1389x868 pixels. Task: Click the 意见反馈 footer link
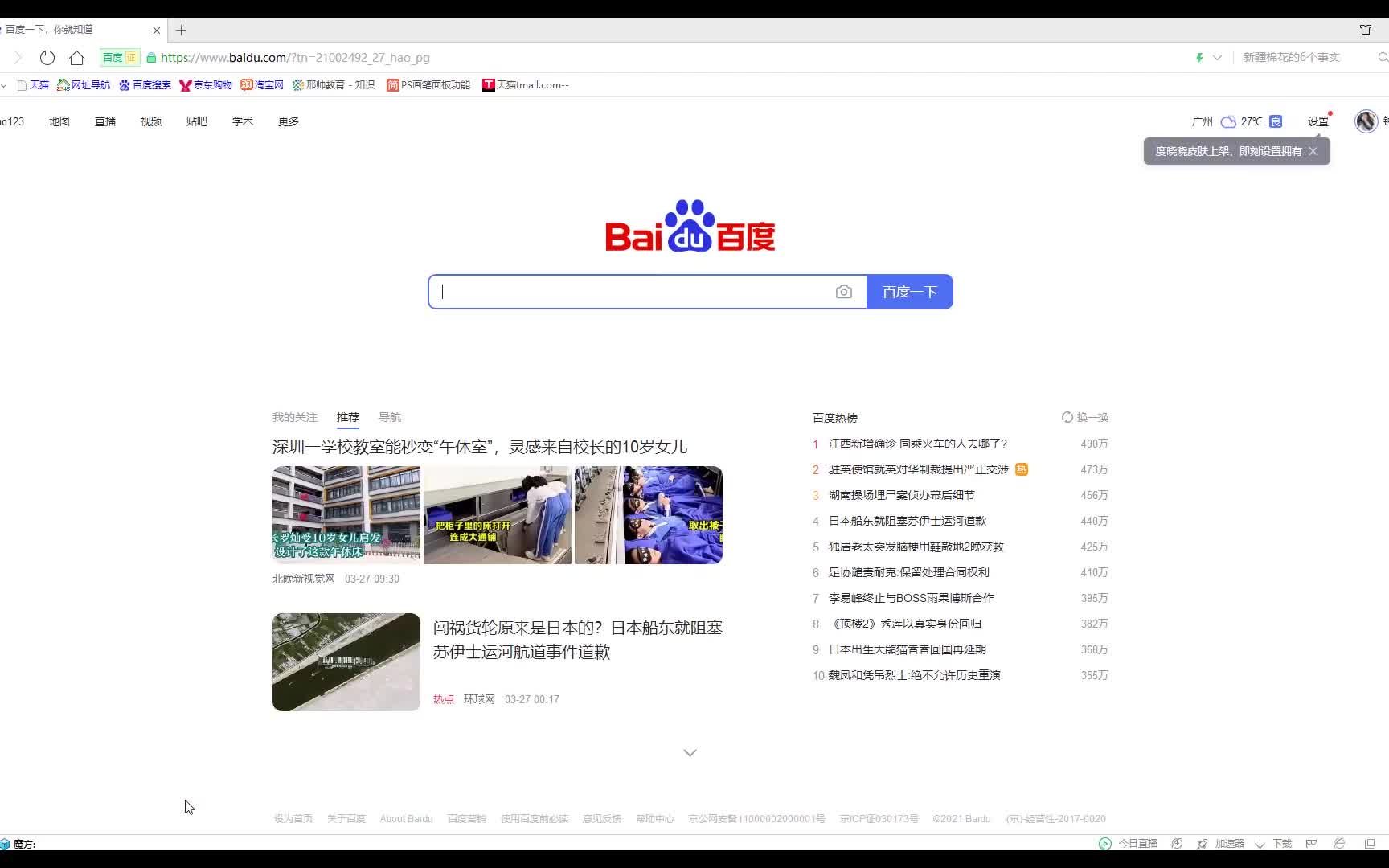point(602,819)
